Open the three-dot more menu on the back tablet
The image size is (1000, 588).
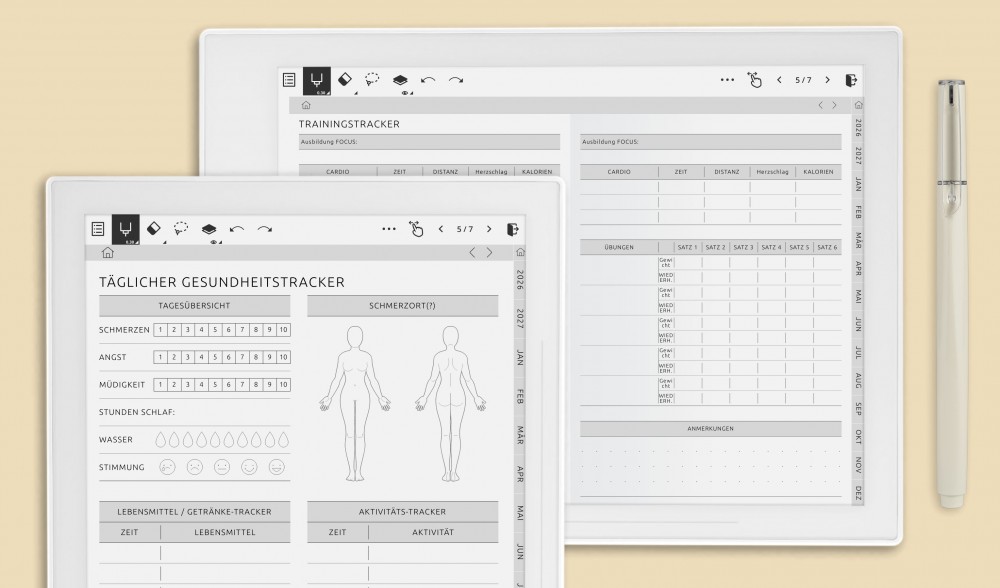tap(727, 80)
